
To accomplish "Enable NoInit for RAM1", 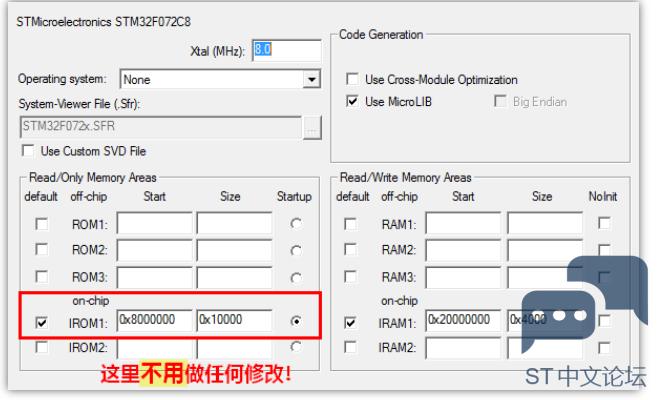I will click(604, 223).
